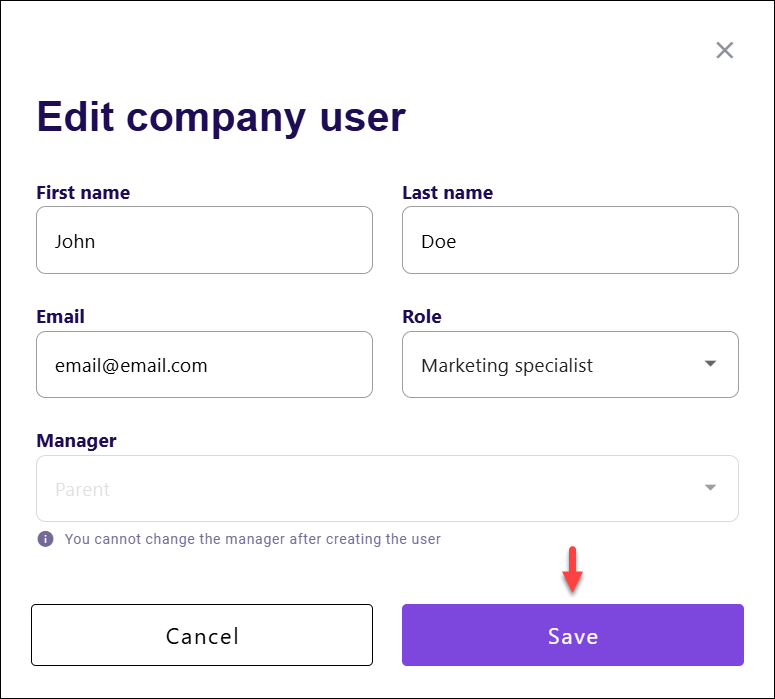Click the info icon beside manager note
This screenshot has height=699, width=775.
point(45,539)
